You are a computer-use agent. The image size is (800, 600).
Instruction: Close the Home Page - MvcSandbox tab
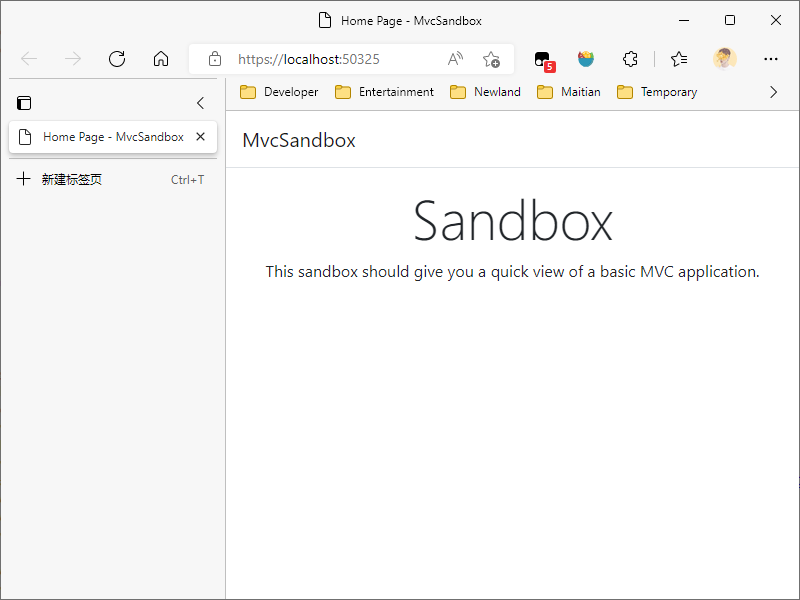[200, 137]
